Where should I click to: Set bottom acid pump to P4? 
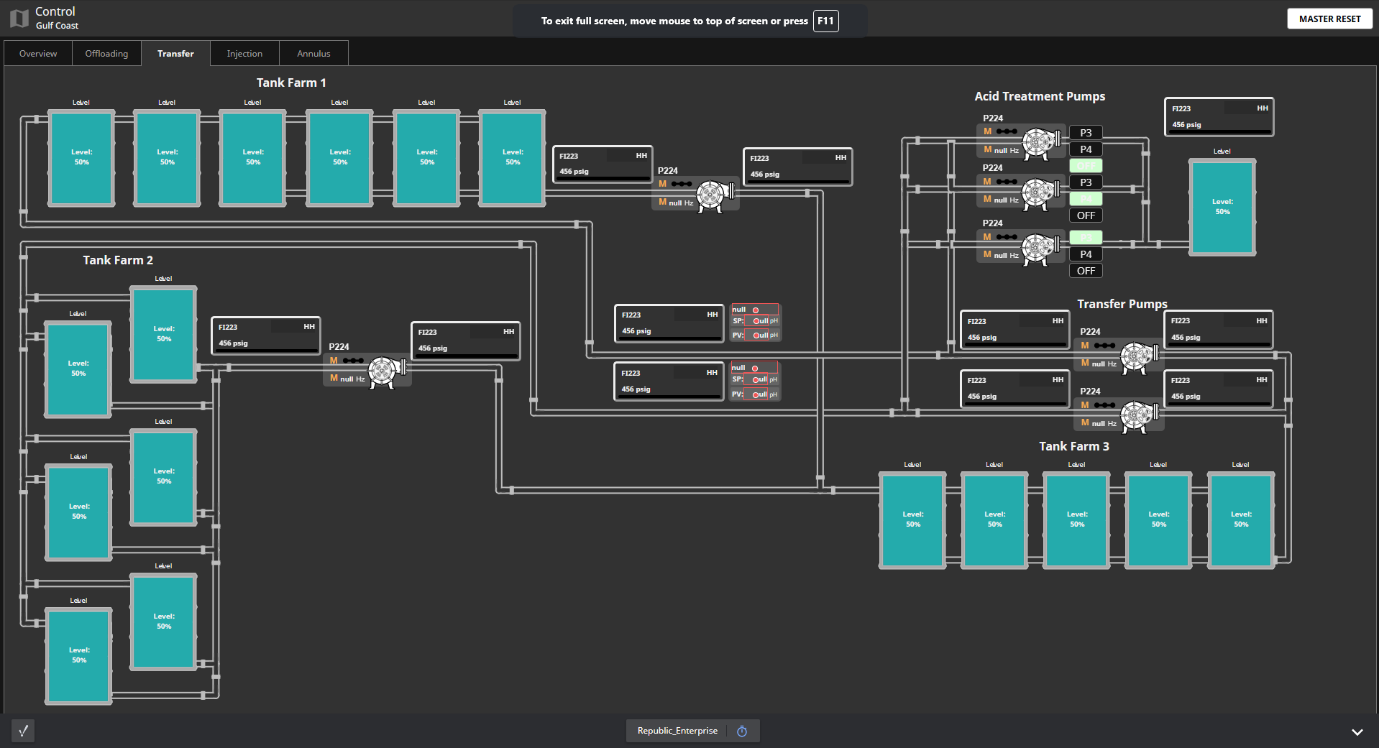[x=1086, y=254]
